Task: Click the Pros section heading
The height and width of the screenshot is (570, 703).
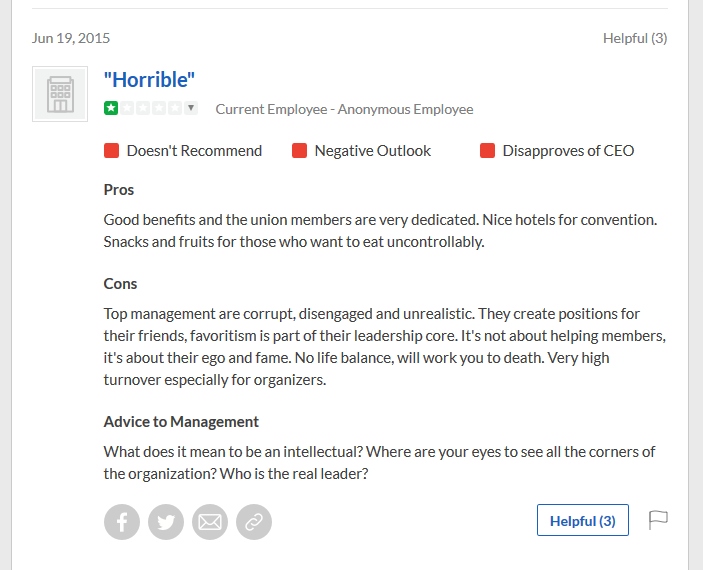Action: point(119,190)
